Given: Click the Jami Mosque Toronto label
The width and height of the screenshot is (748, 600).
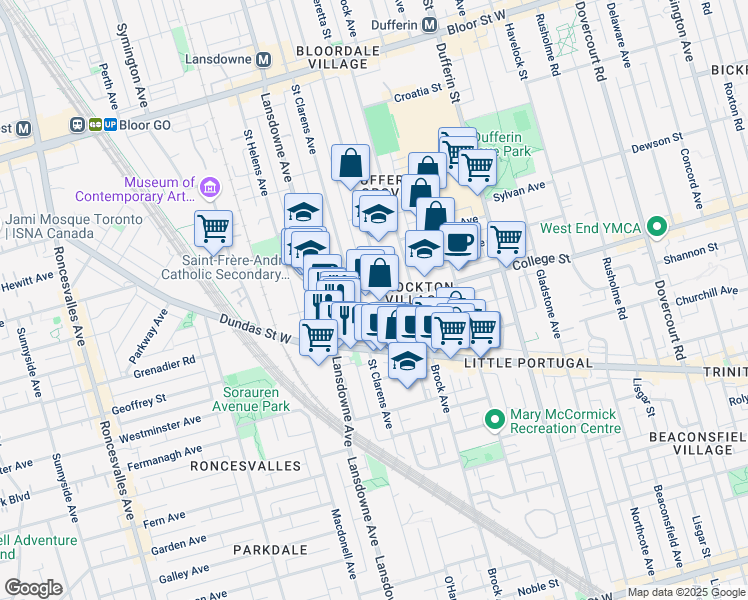Looking at the screenshot, I should point(73,227).
